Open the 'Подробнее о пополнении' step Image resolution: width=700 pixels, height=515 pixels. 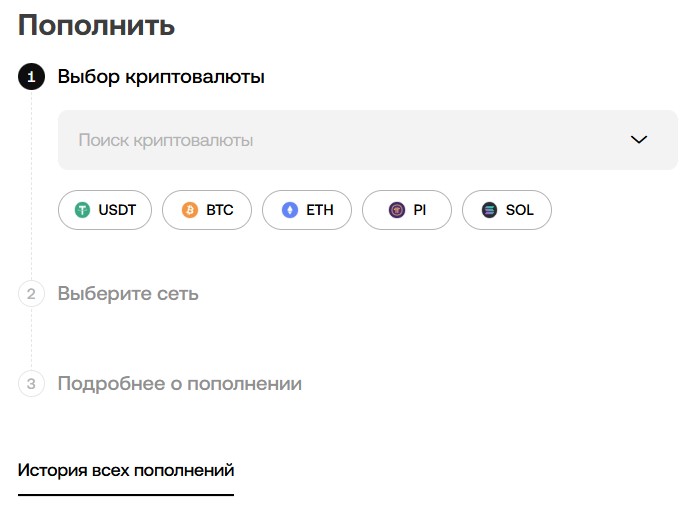[180, 384]
